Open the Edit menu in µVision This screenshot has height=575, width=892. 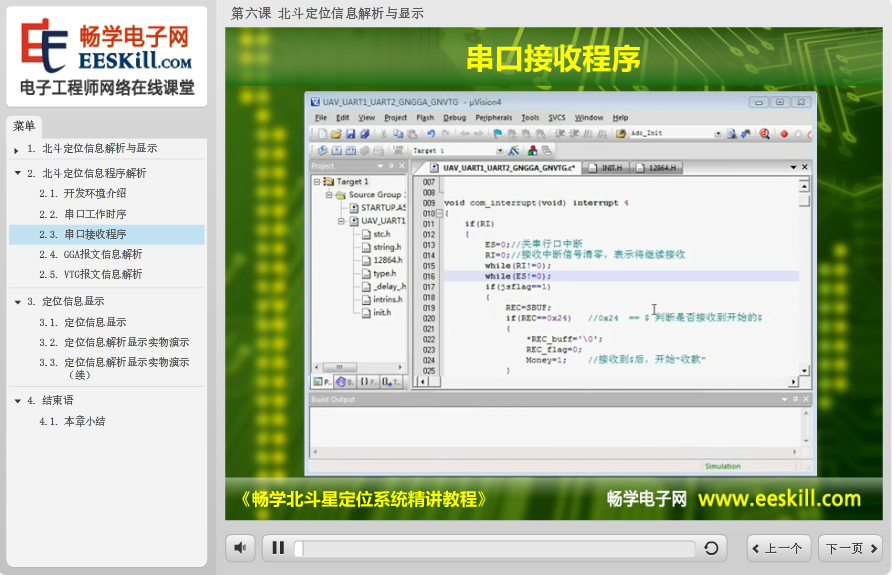342,118
